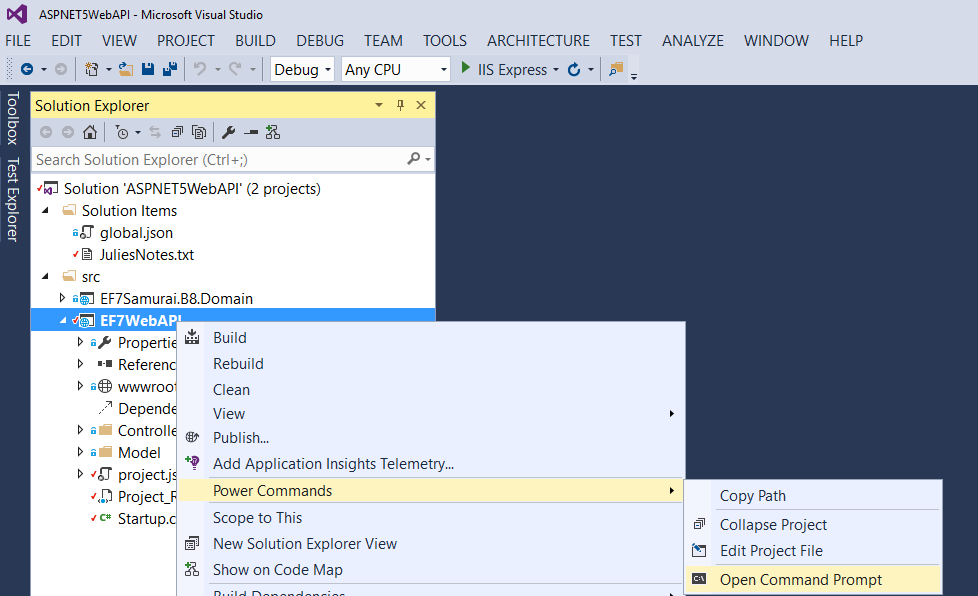Choose Rebuild in the context menu
Viewport: 978px width, 596px height.
[238, 364]
